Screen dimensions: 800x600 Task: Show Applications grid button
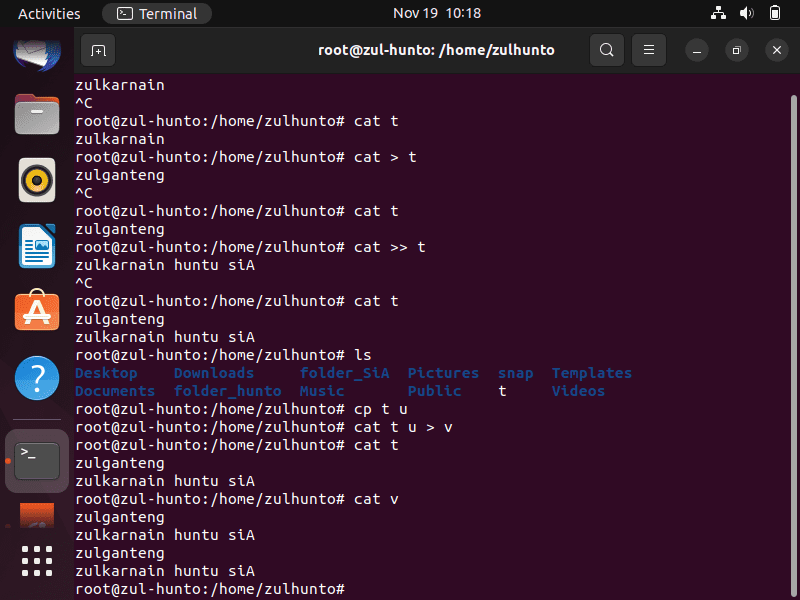click(37, 561)
